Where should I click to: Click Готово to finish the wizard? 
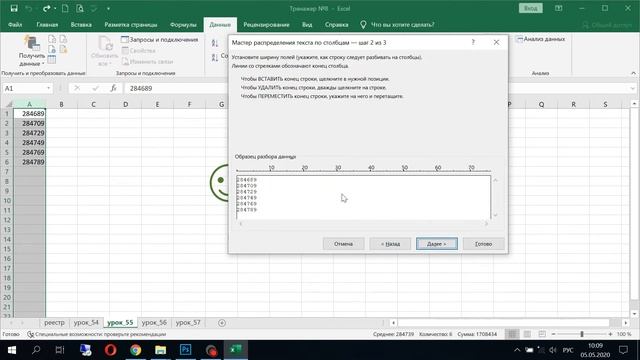[x=484, y=244]
